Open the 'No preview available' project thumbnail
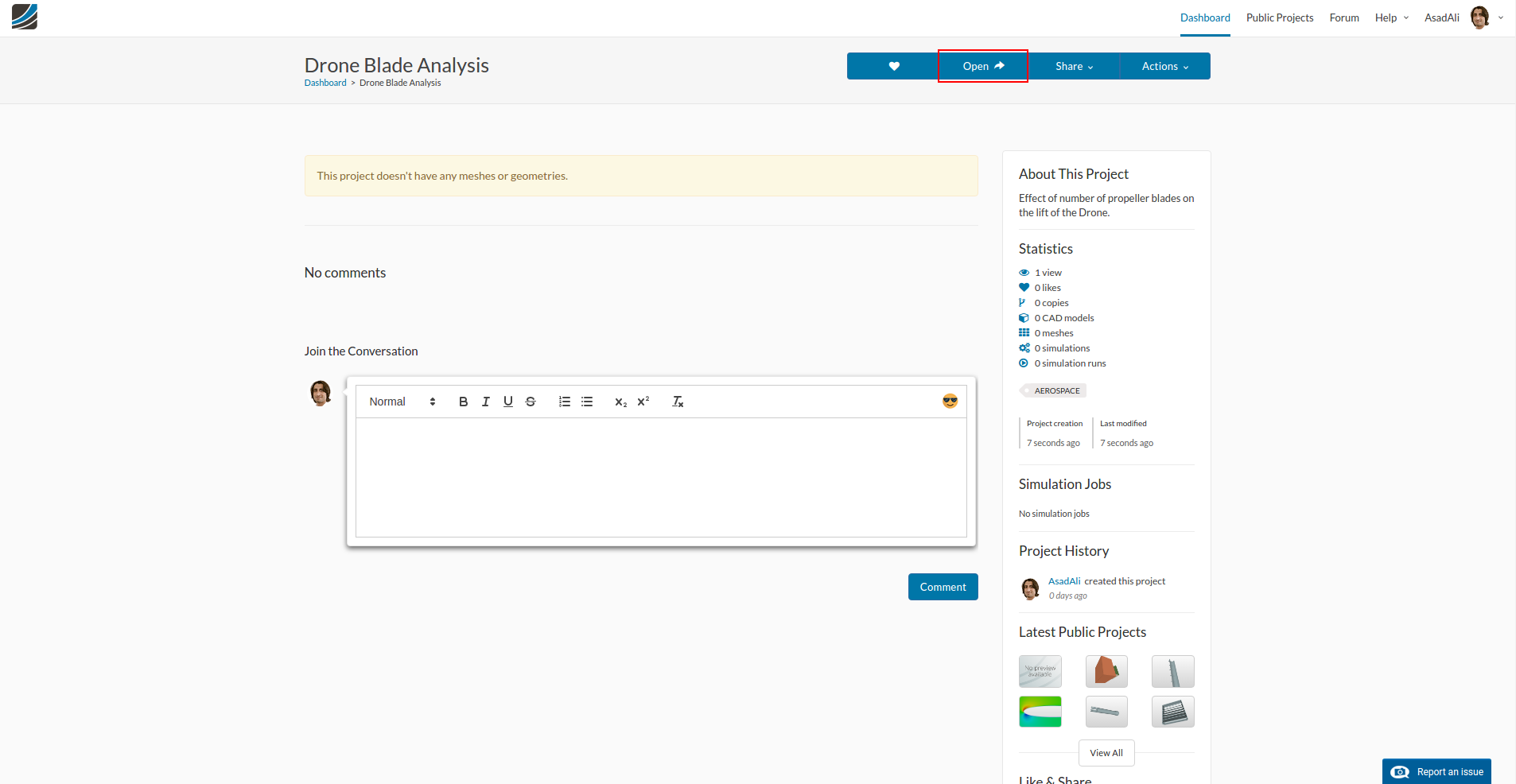The image size is (1516, 784). click(1040, 671)
